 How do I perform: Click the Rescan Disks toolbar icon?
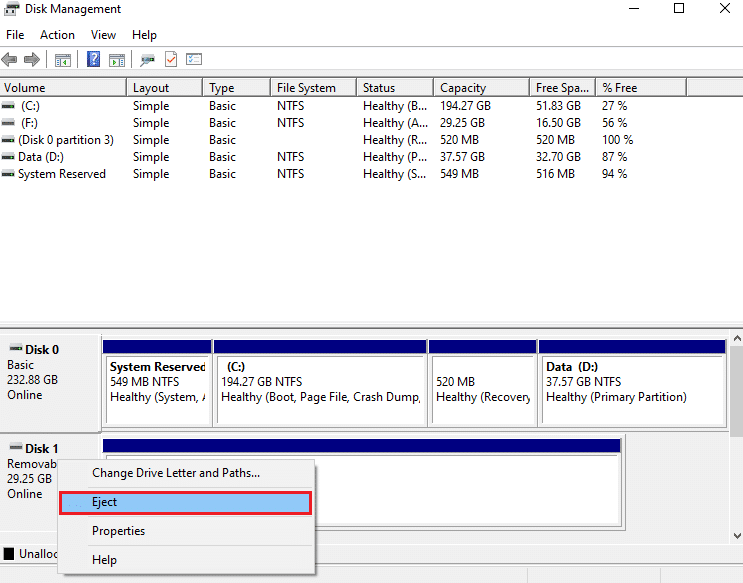(148, 60)
